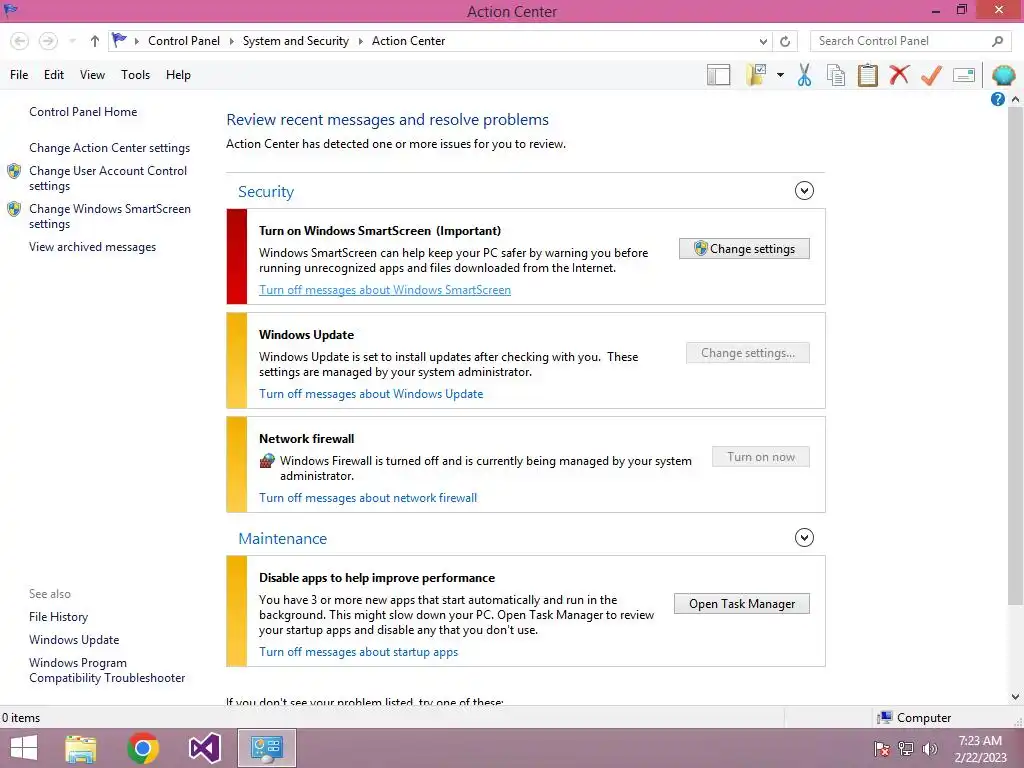Click System and Security breadcrumb

[296, 41]
